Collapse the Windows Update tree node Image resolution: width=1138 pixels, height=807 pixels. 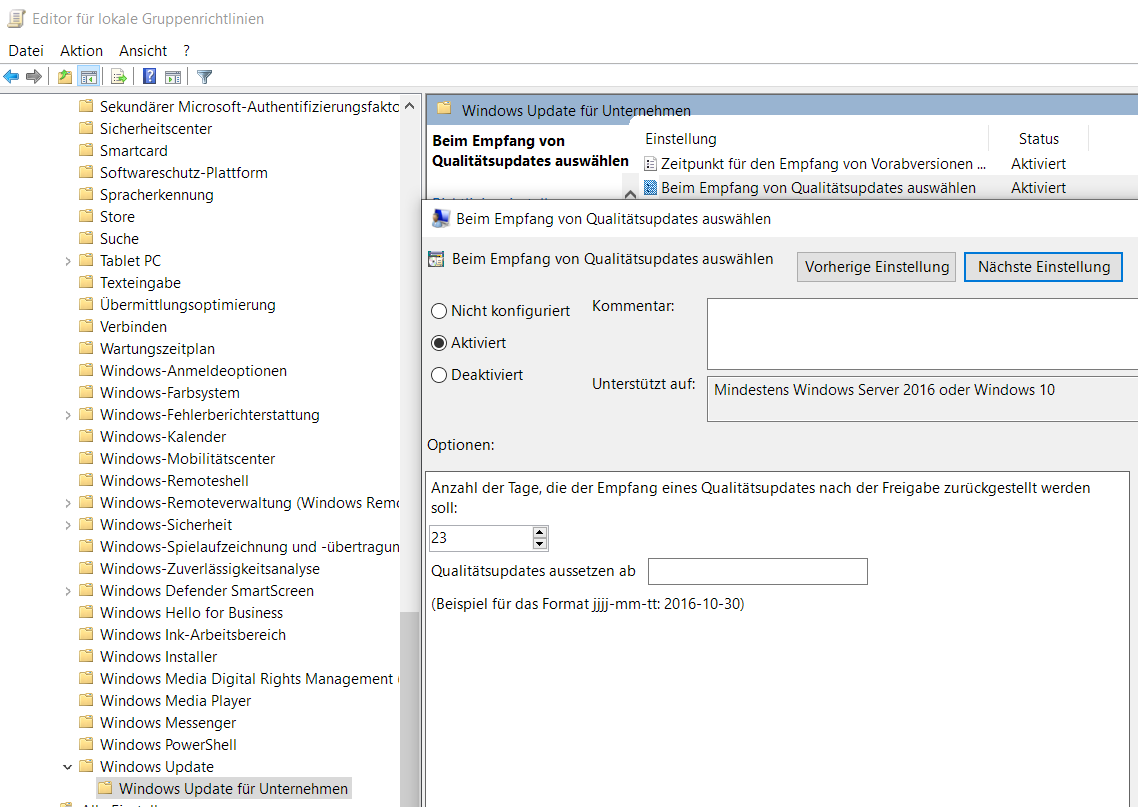(67, 766)
